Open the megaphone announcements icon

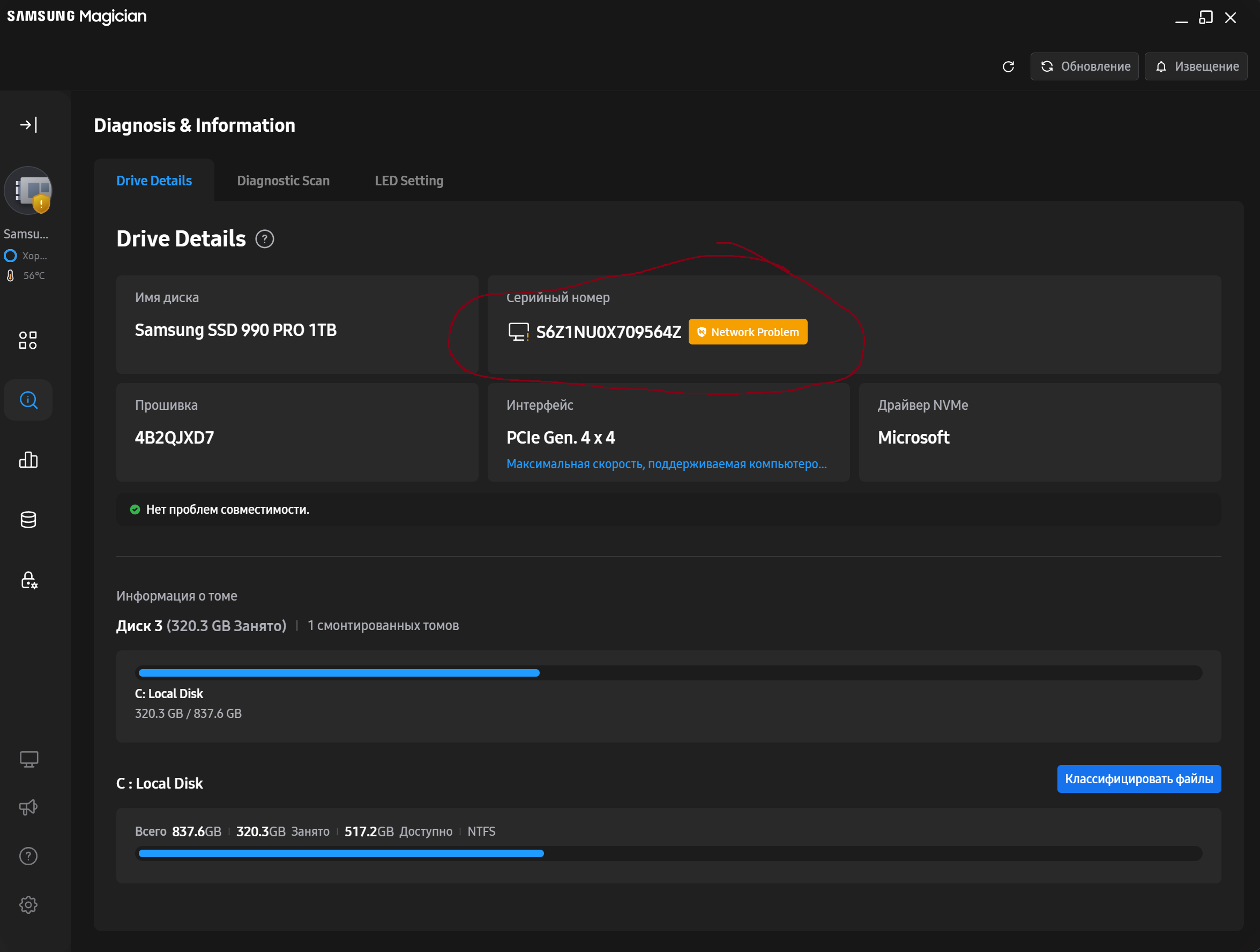[x=28, y=807]
